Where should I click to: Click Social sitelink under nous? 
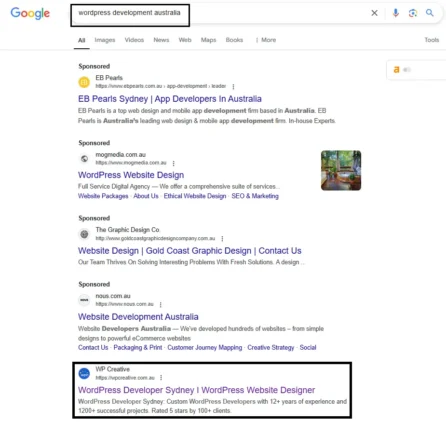pyautogui.click(x=308, y=347)
